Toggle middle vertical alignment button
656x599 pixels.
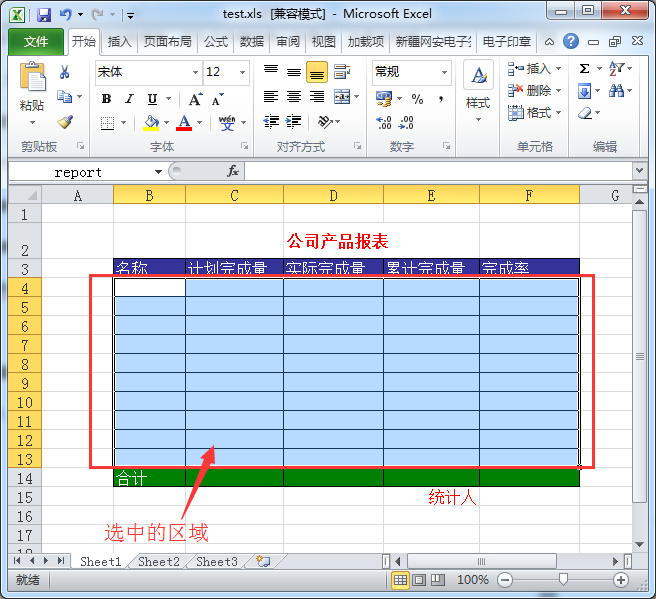click(x=293, y=72)
